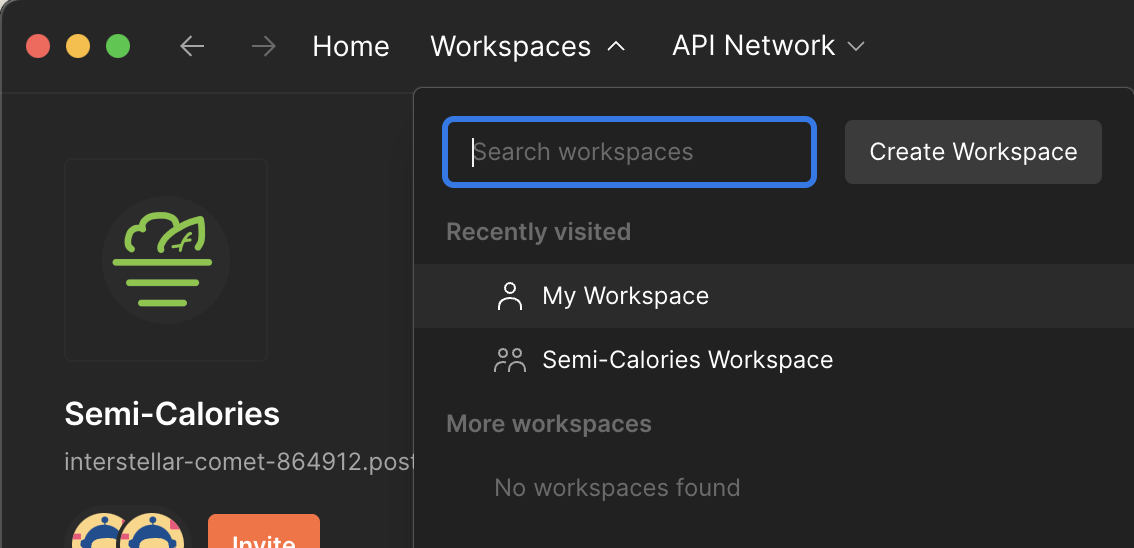1134x548 pixels.
Task: Click the person icon beside My Workspace
Action: coord(510,296)
